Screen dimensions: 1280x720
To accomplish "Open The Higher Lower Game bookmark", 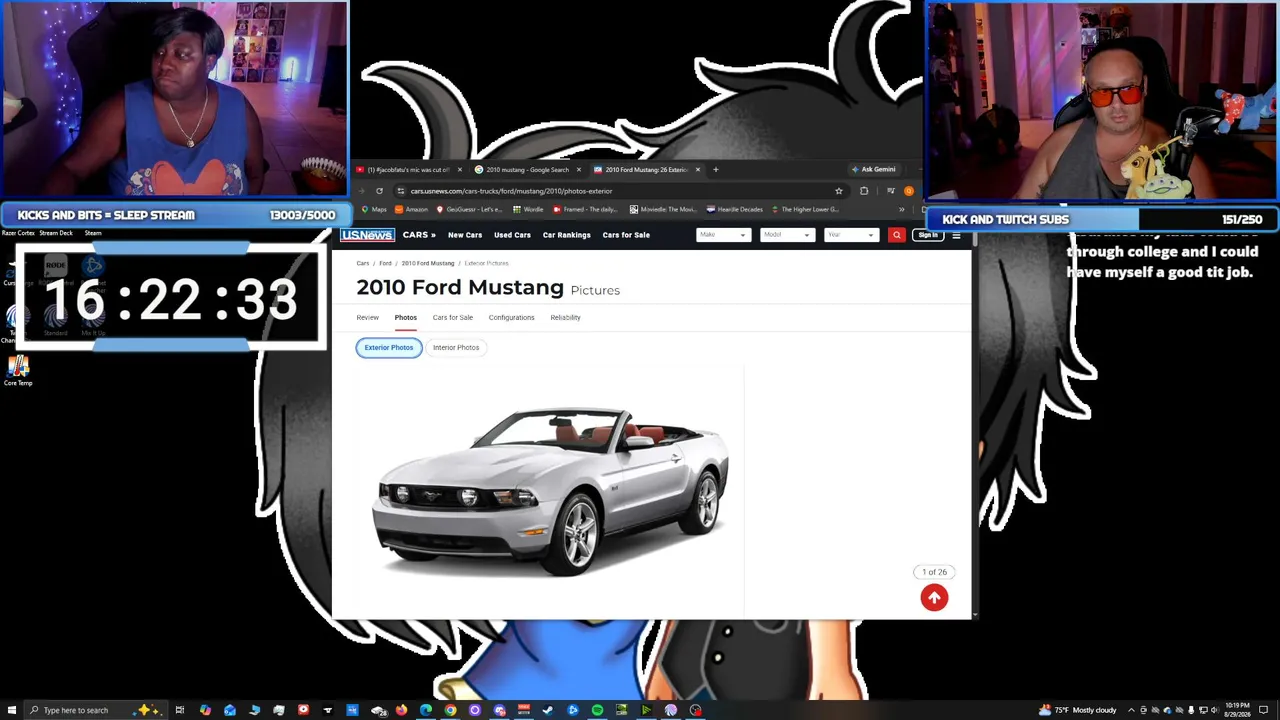I will point(804,210).
